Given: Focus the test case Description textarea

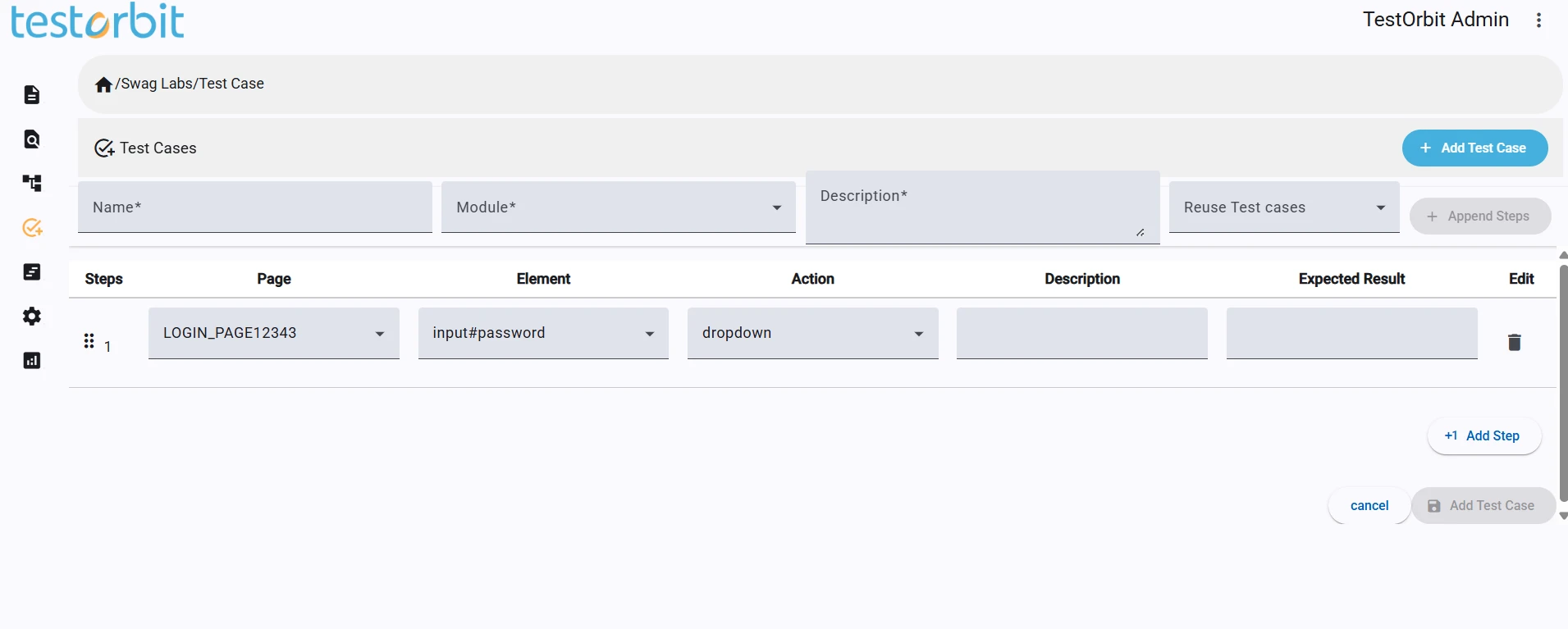Looking at the screenshot, I should coord(983,207).
